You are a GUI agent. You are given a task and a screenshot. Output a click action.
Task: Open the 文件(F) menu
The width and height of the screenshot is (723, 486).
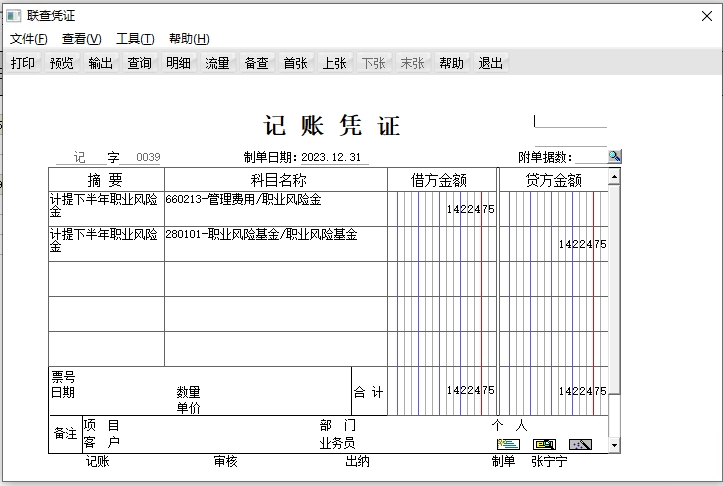coord(29,39)
